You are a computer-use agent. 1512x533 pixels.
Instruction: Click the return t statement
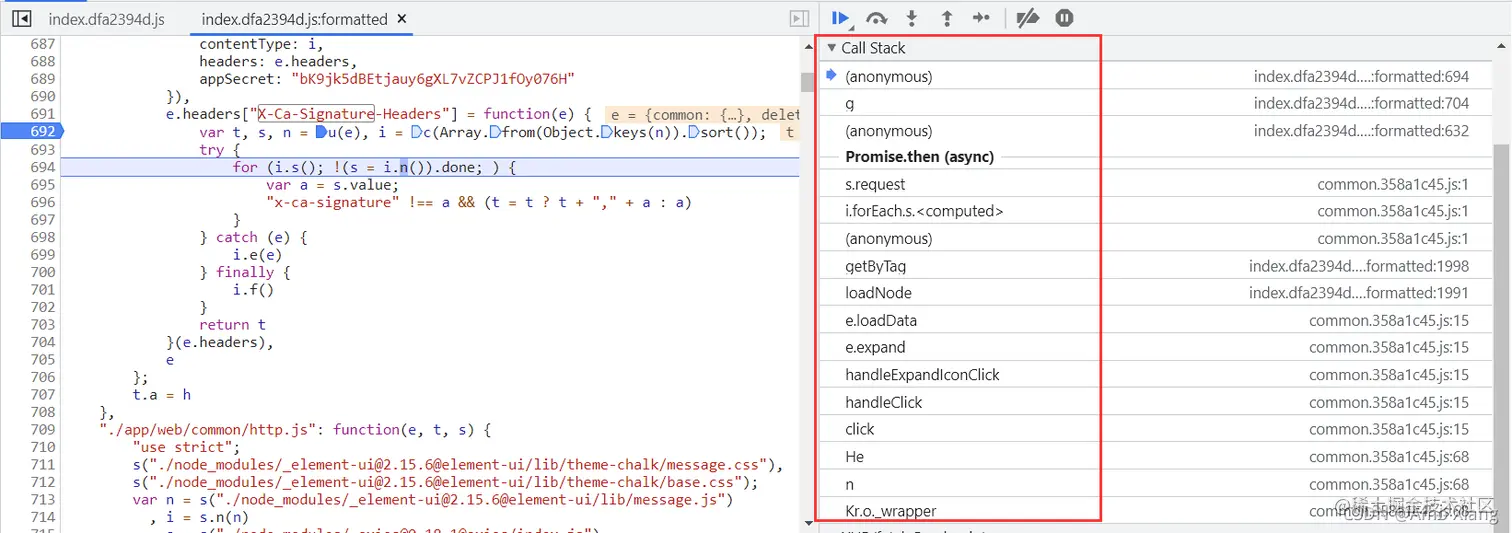[232, 324]
